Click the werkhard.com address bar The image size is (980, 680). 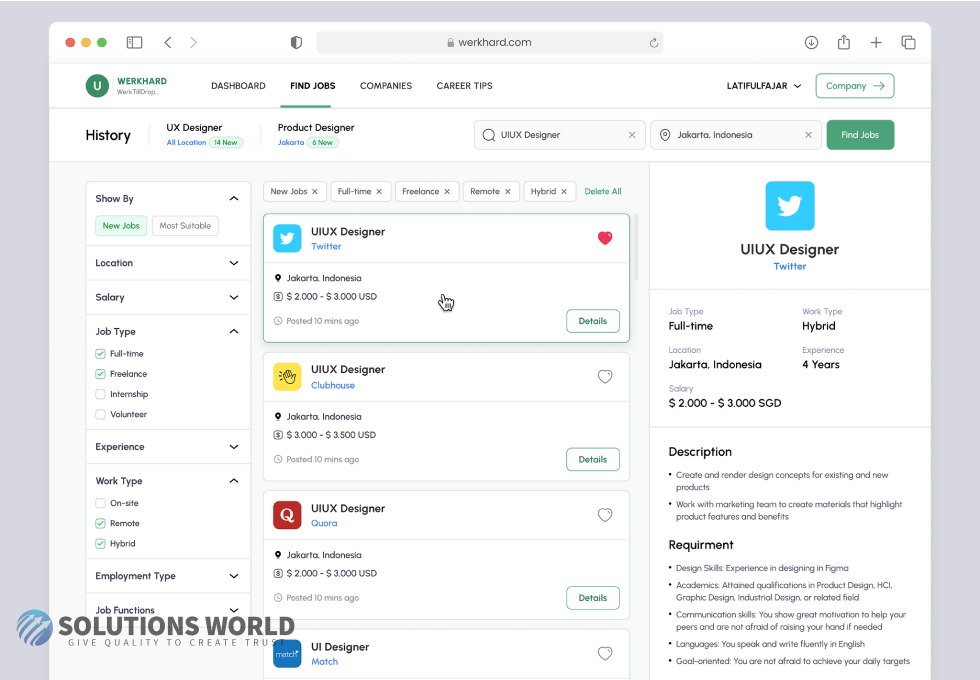point(489,42)
